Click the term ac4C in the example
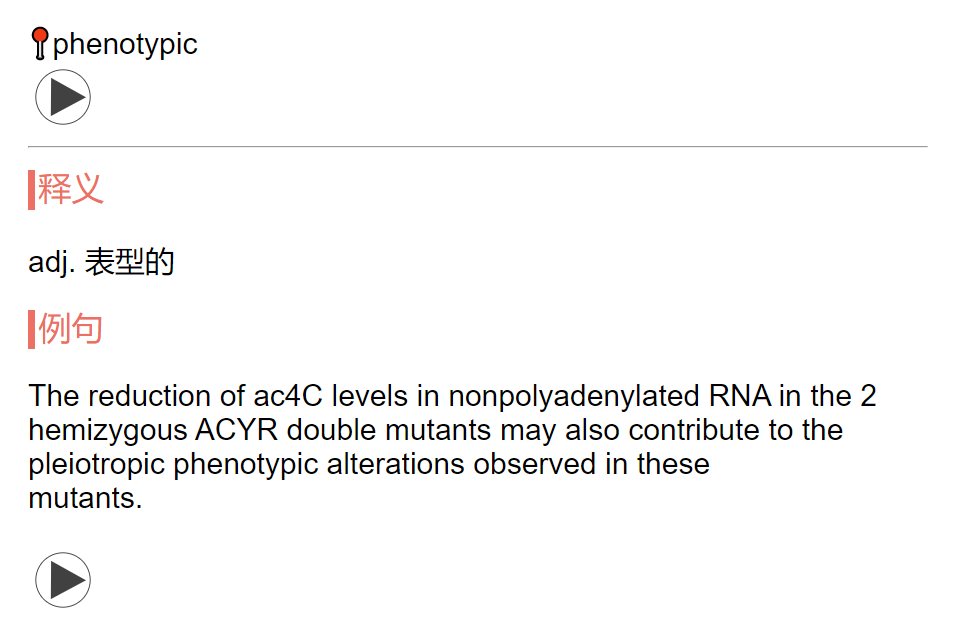This screenshot has height=630, width=953. point(287,397)
